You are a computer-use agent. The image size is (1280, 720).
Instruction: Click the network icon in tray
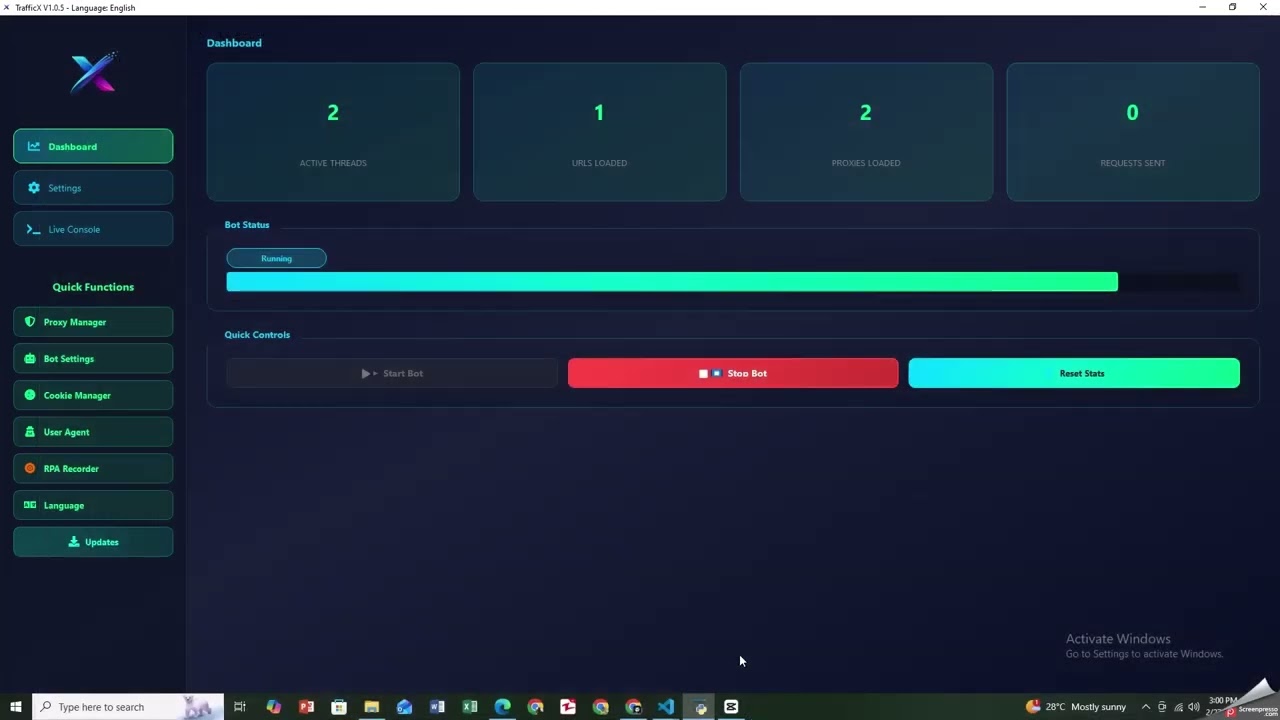(x=1178, y=707)
